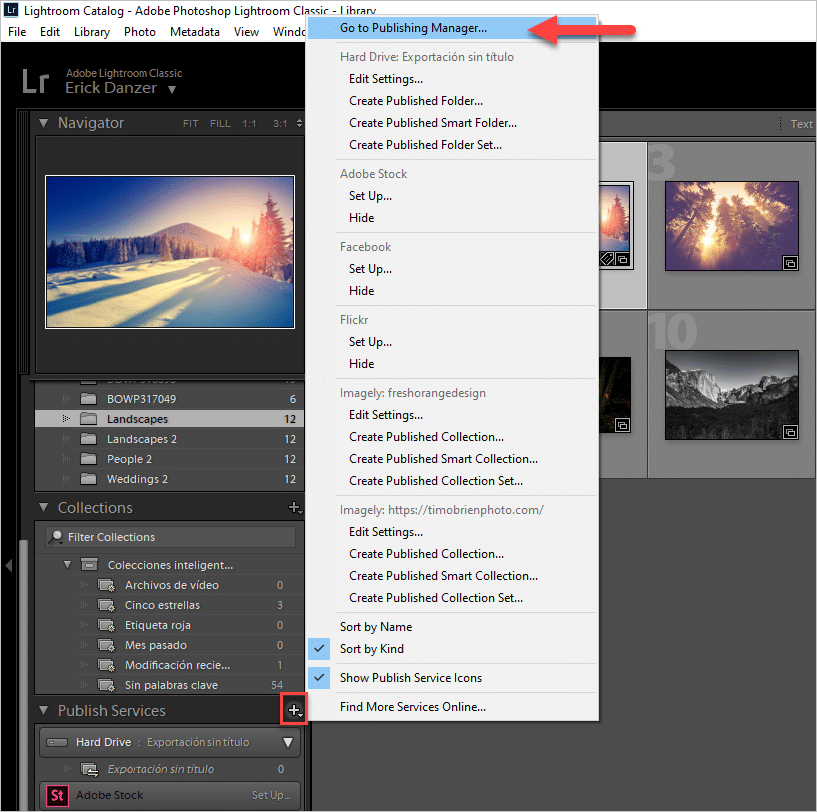Set Navigator zoom to 1:1
This screenshot has height=812, width=817.
click(x=249, y=124)
